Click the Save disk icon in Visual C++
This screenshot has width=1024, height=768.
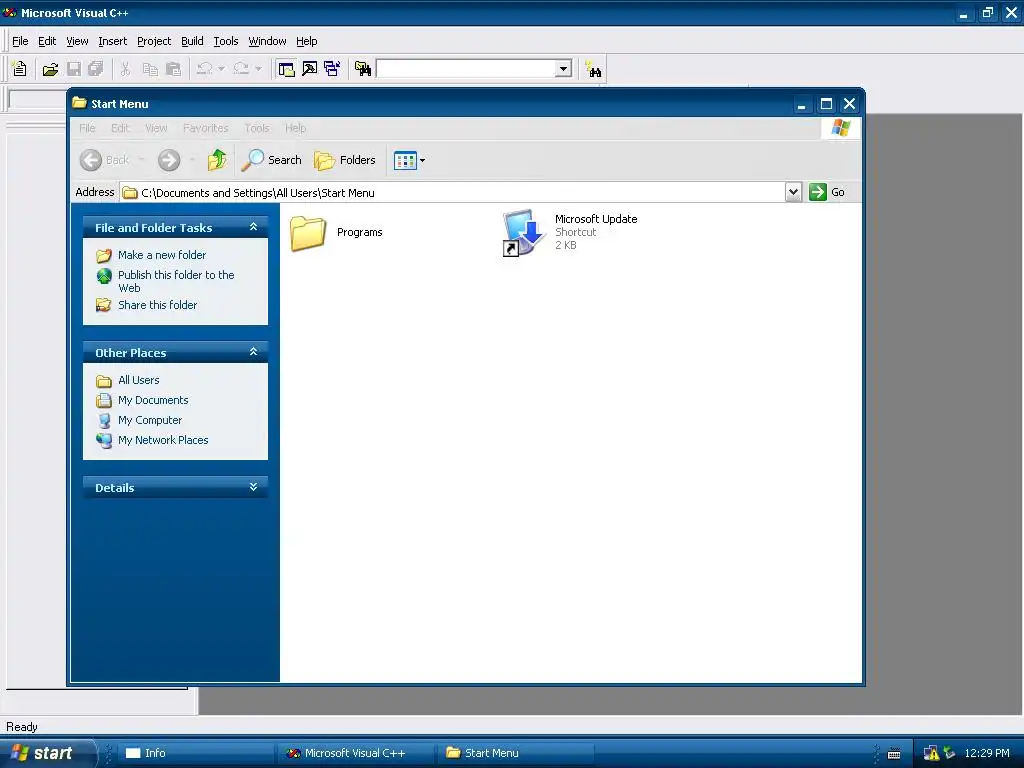[74, 69]
